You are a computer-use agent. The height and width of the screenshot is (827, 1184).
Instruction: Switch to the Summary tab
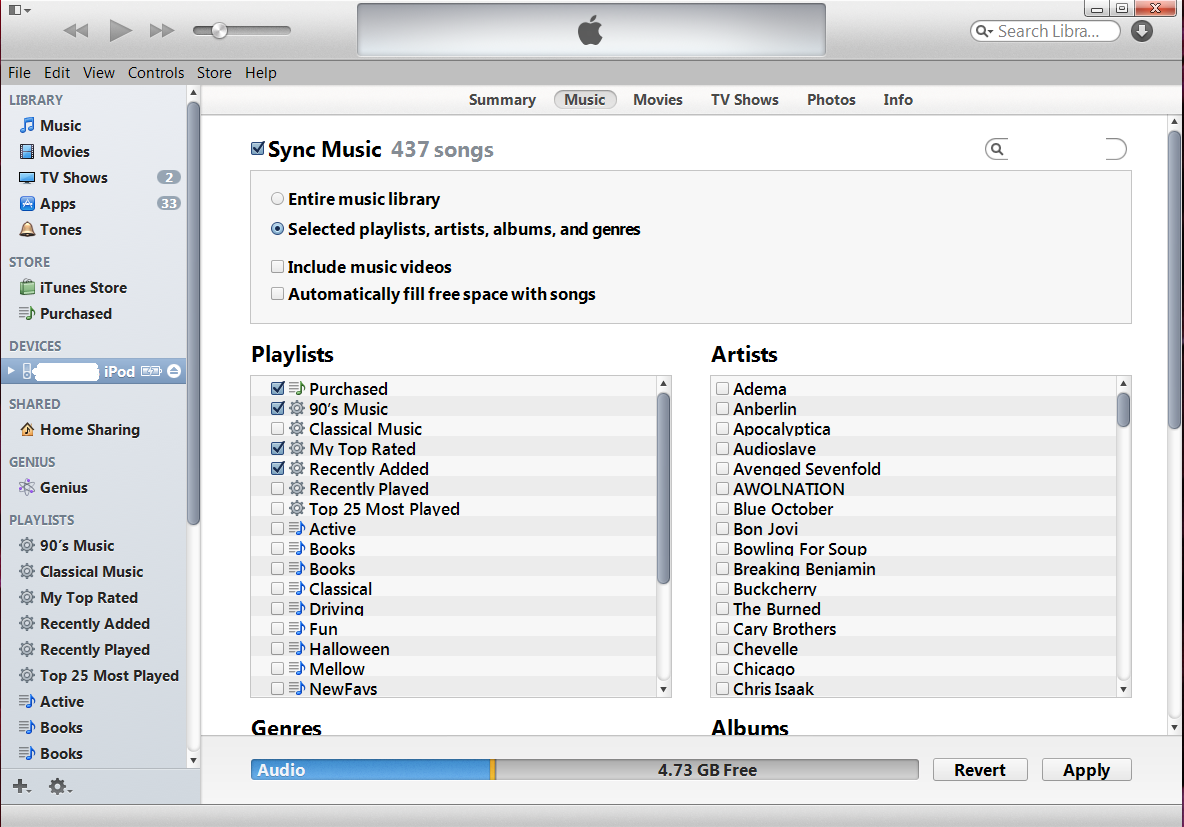(x=502, y=100)
